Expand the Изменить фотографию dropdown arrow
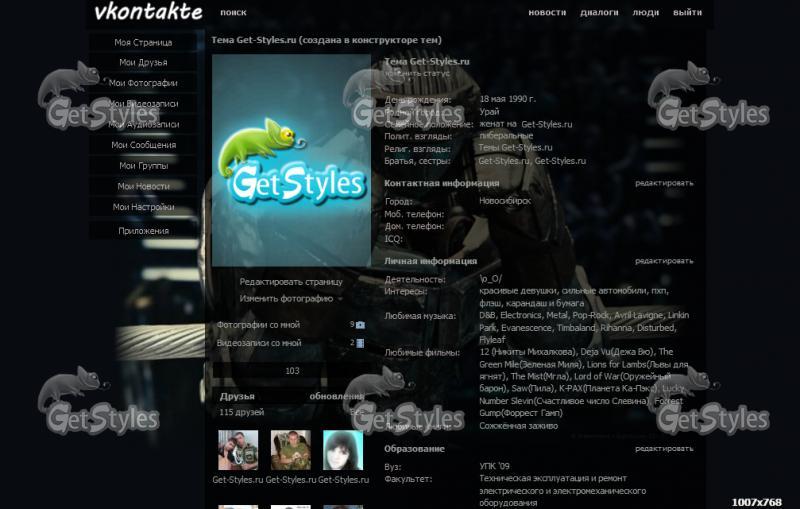800x509 pixels. (x=340, y=299)
